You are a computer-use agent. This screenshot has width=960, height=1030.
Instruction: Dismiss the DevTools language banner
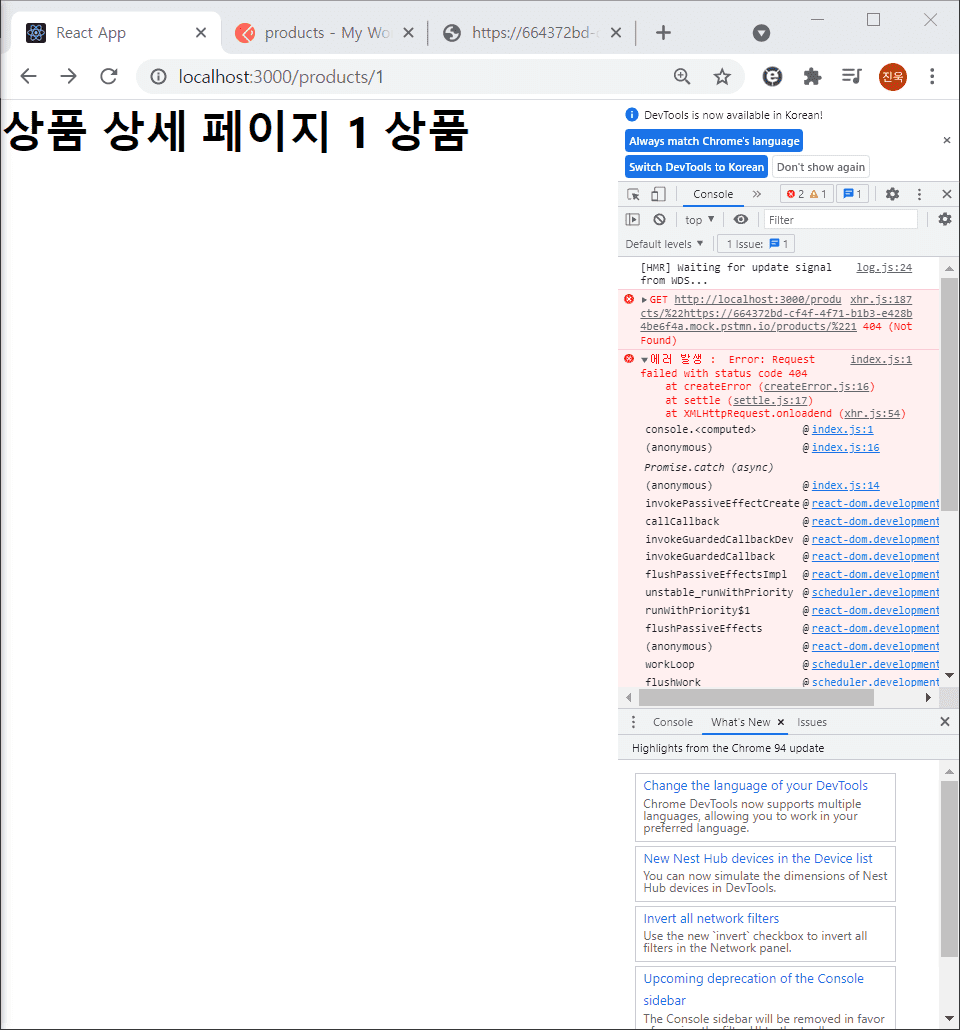click(946, 140)
